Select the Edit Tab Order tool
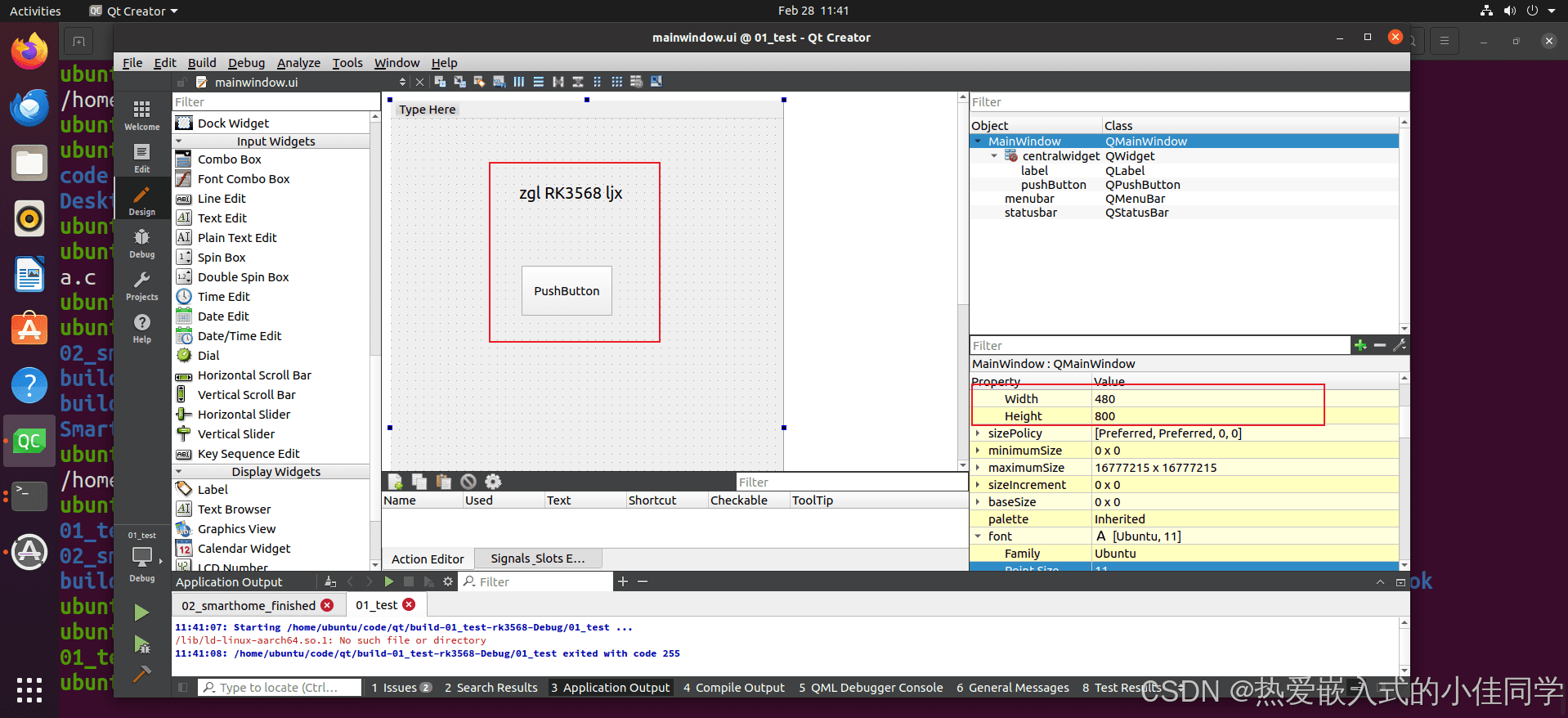This screenshot has width=1568, height=718. pos(499,82)
